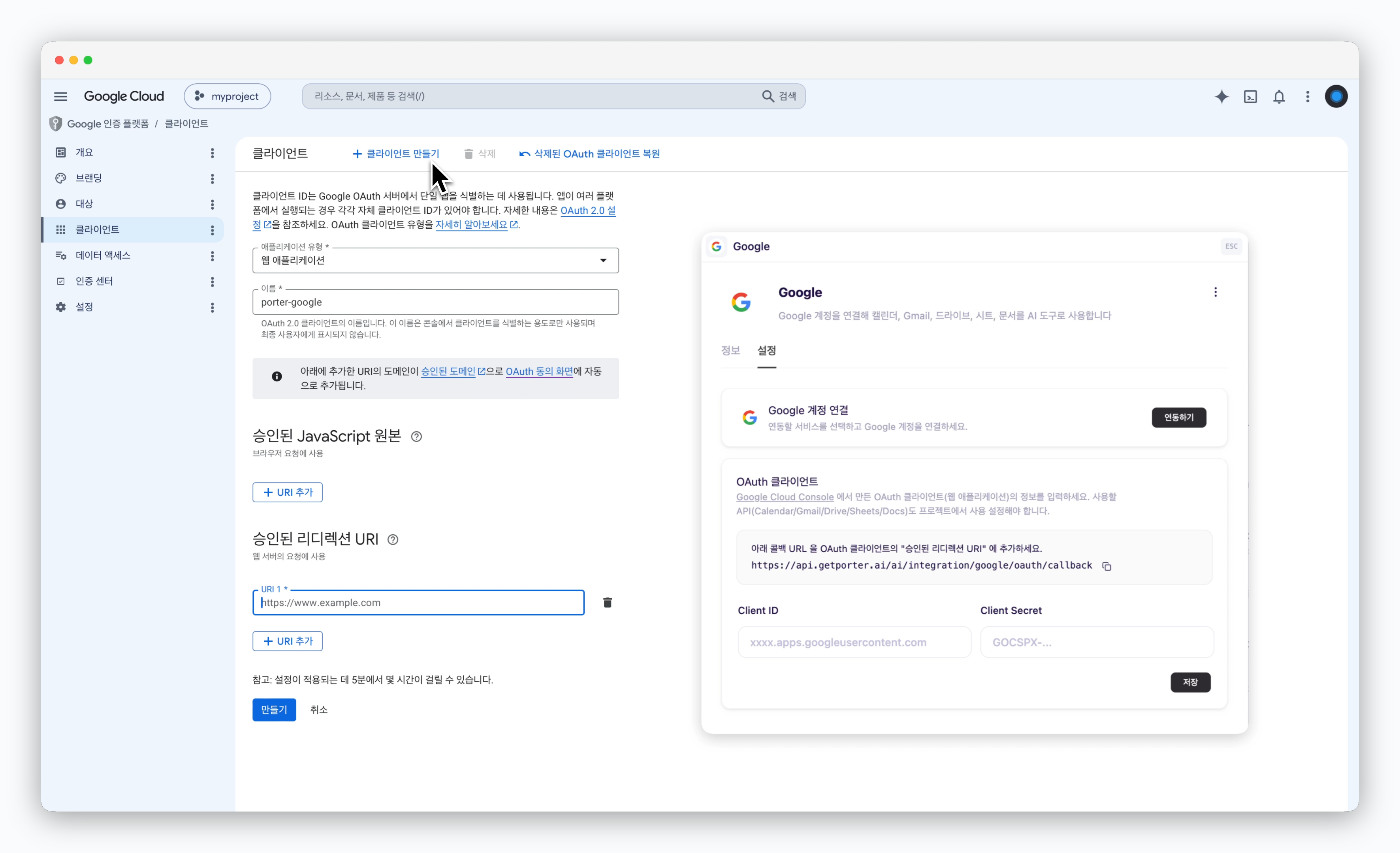1400x853 pixels.
Task: Open three-dot menu in Google integration panel
Action: [1216, 292]
